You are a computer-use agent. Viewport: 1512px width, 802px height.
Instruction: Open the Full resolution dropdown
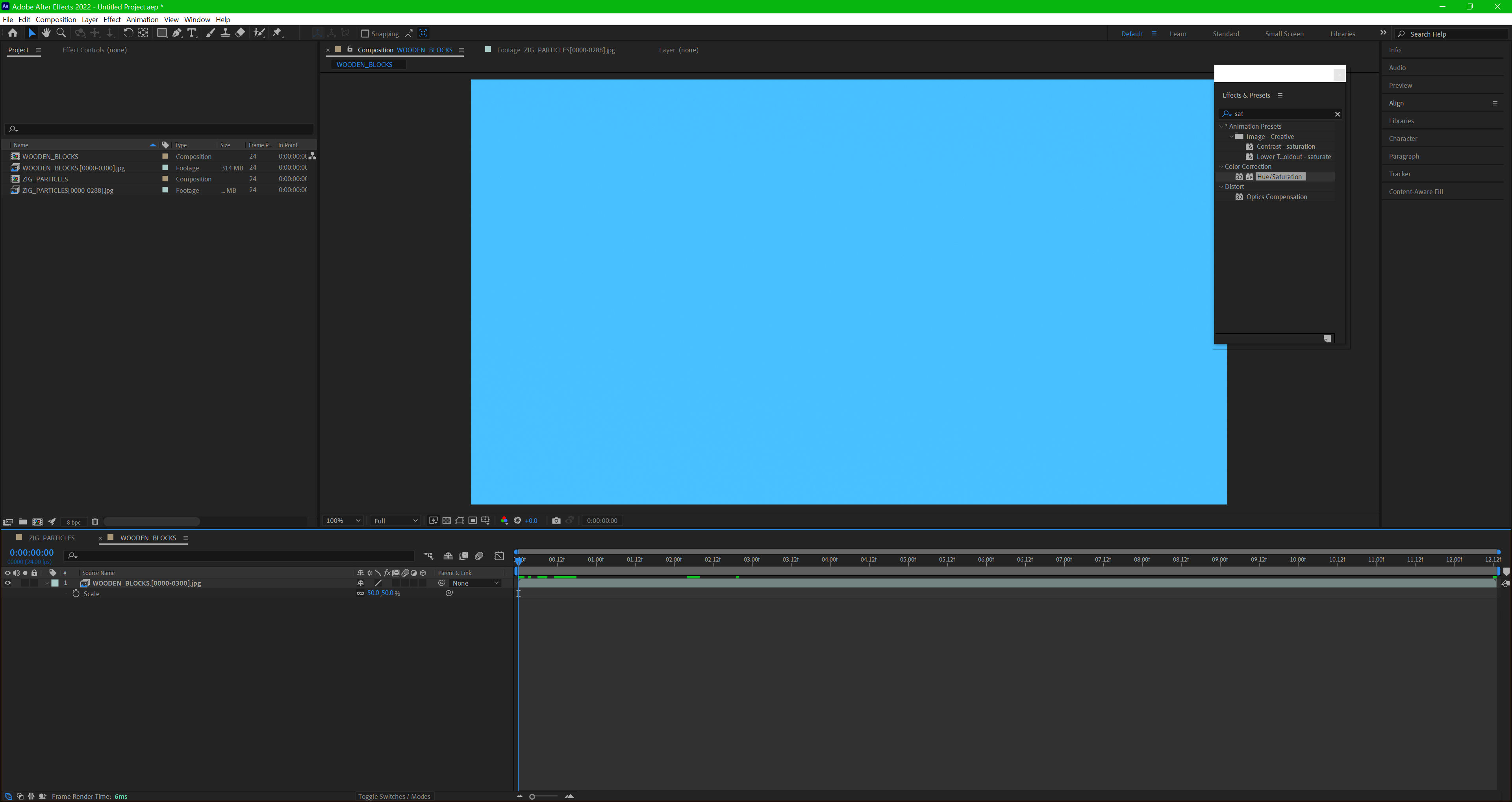tap(396, 520)
